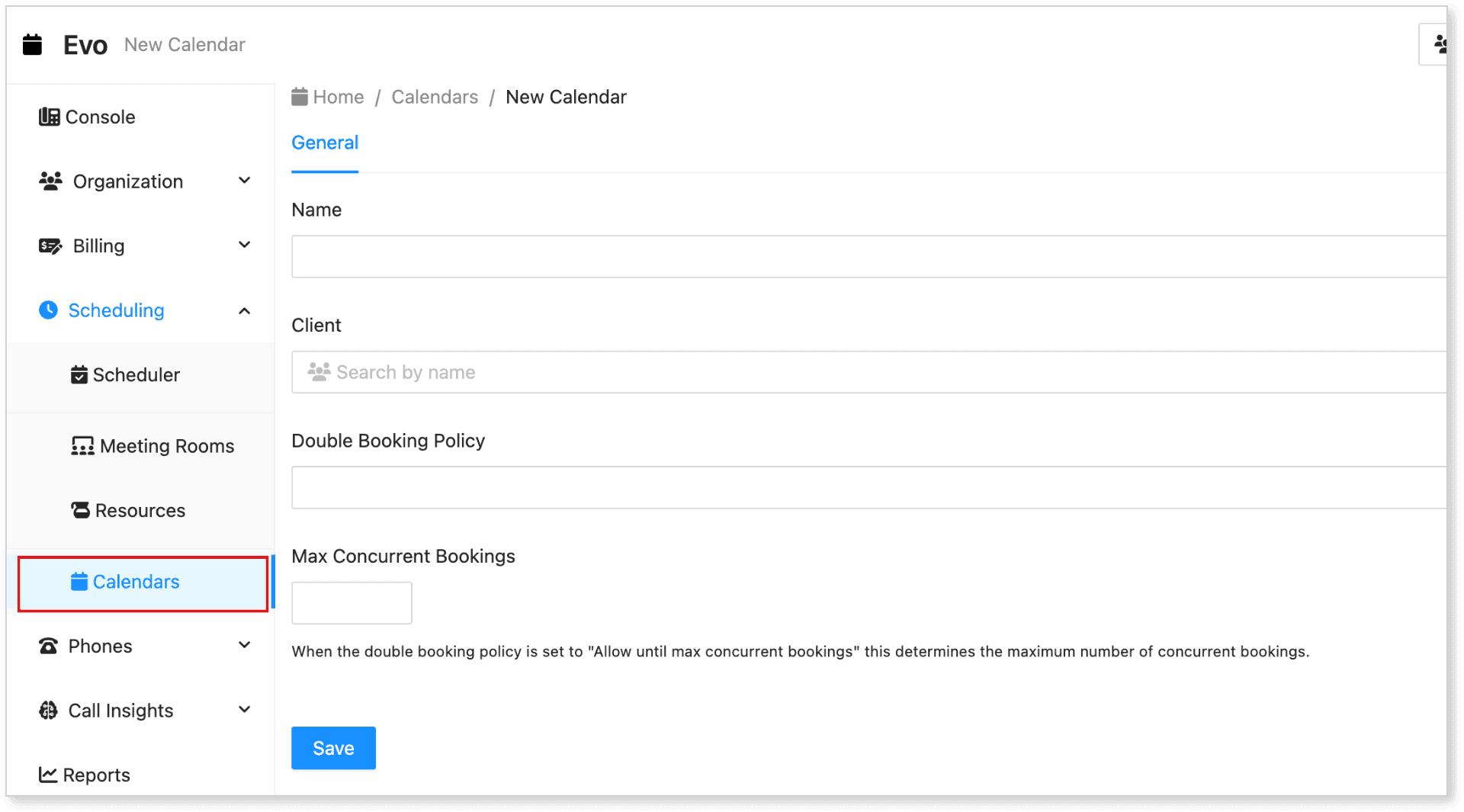Save the new calendar

tap(333, 748)
